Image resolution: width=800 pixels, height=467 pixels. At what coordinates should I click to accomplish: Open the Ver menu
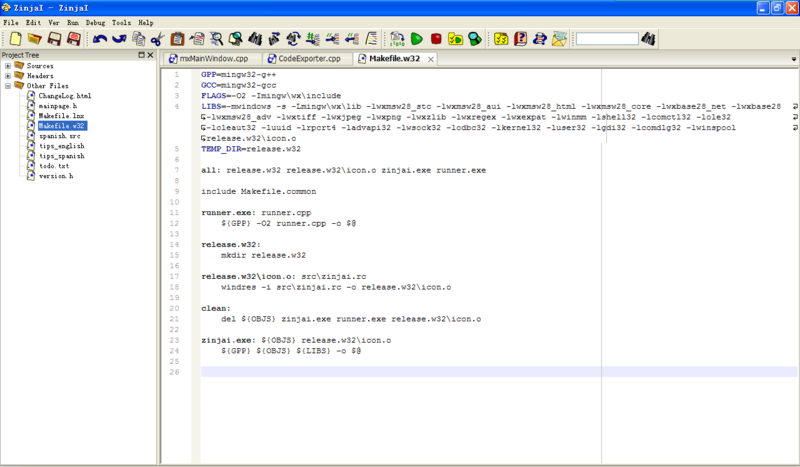click(x=54, y=22)
